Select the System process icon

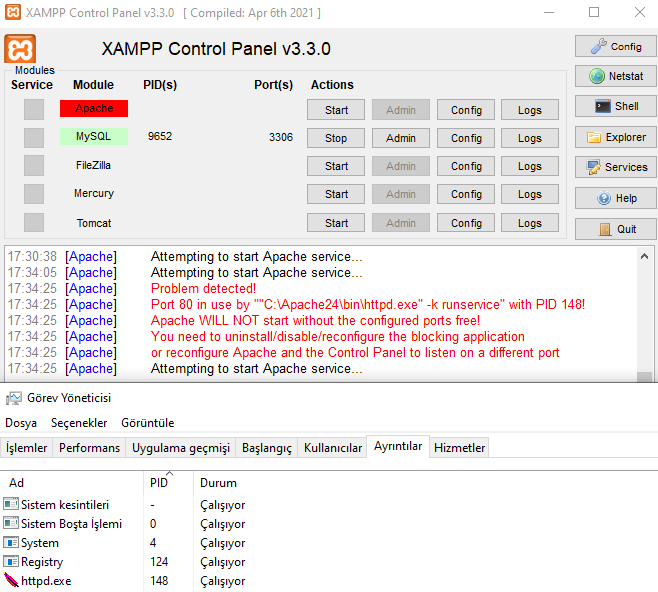click(11, 542)
